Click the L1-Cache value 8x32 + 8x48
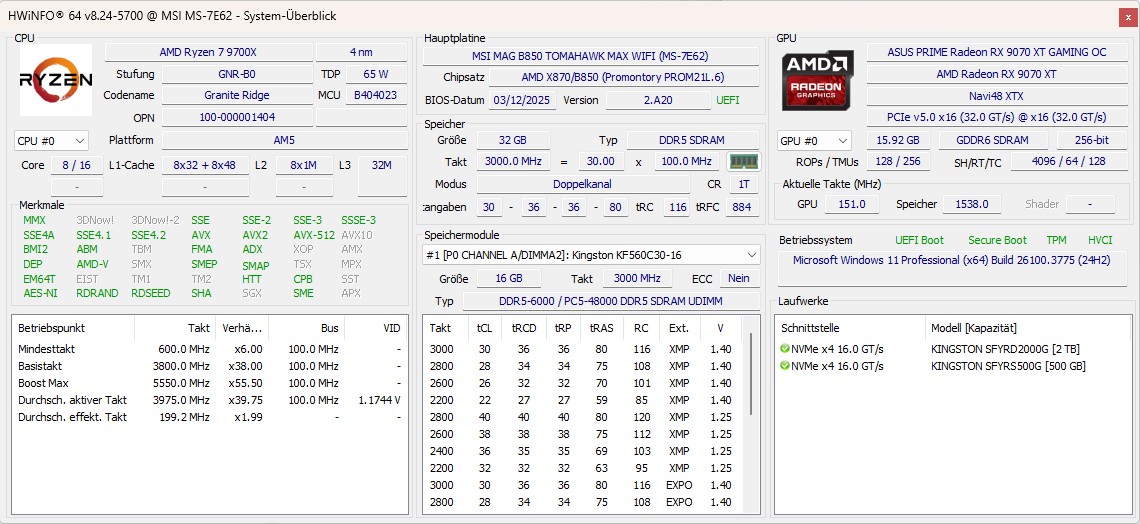The image size is (1140, 524). tap(205, 165)
